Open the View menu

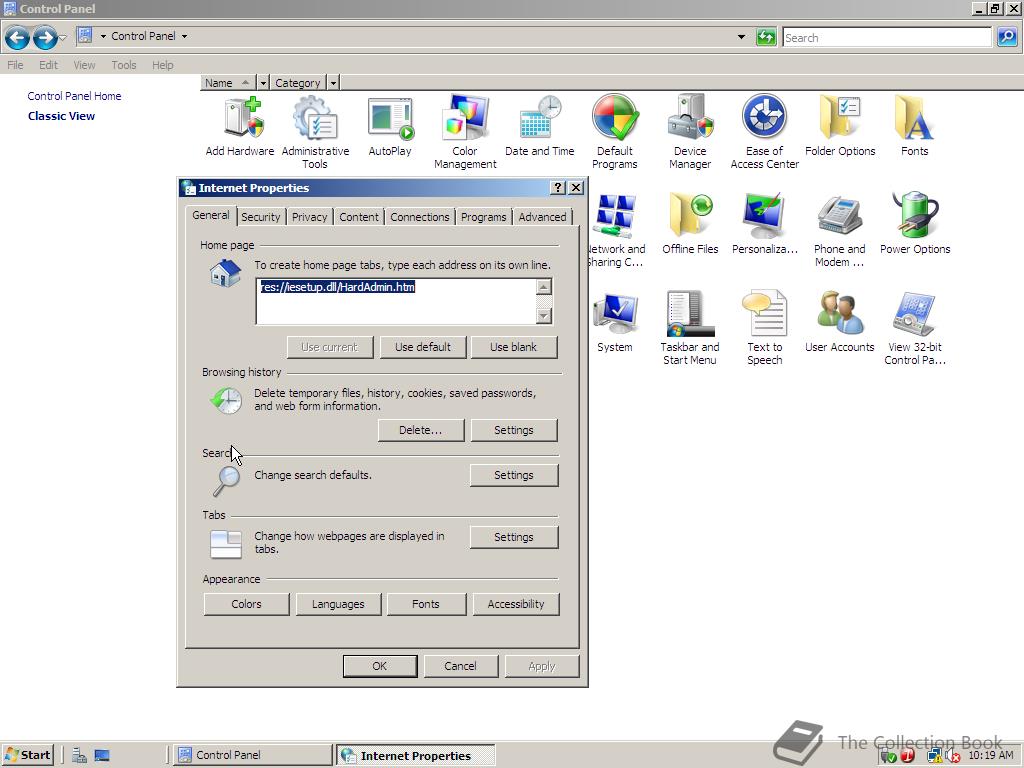click(x=84, y=65)
